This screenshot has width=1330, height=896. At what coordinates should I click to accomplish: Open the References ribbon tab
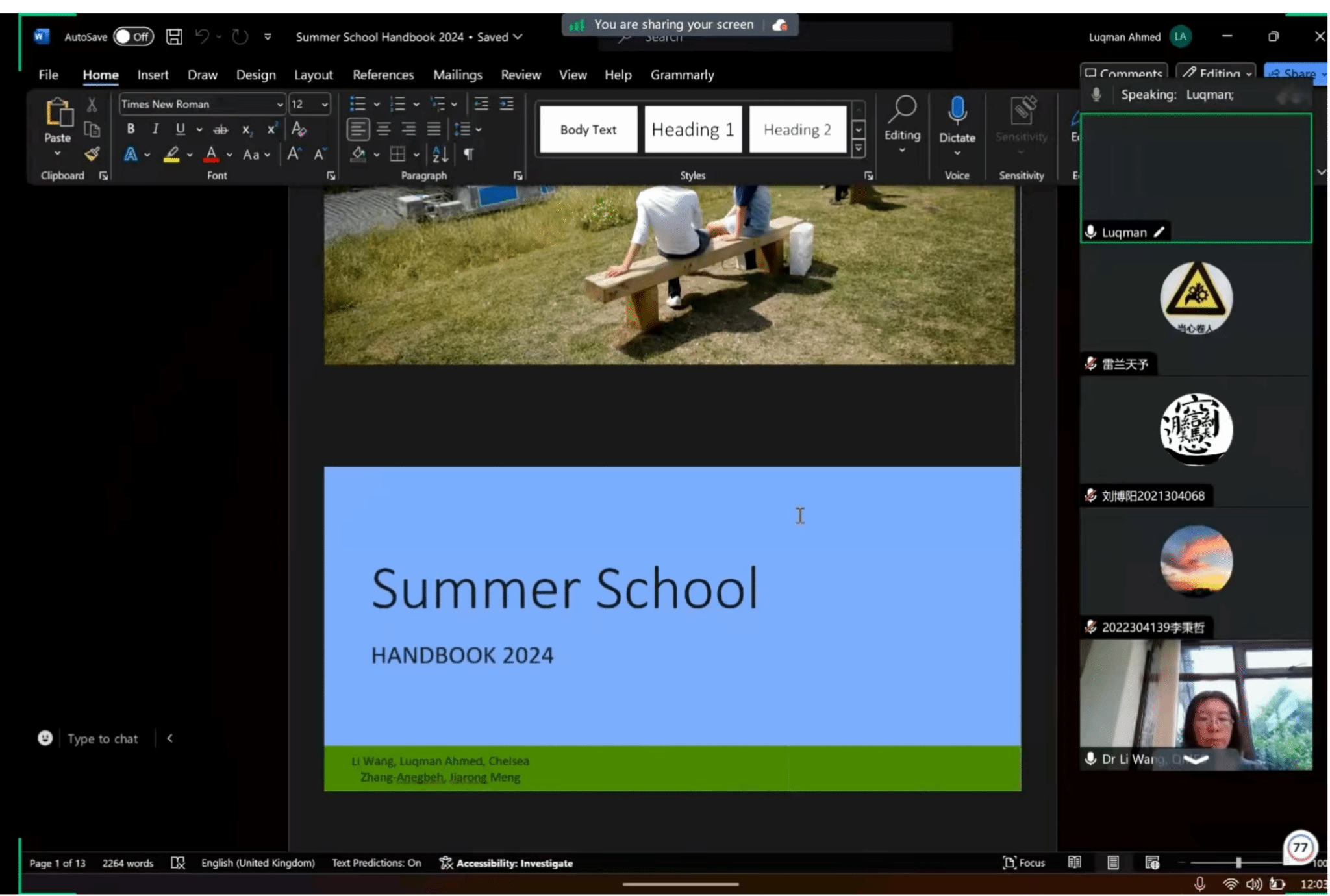pos(383,75)
